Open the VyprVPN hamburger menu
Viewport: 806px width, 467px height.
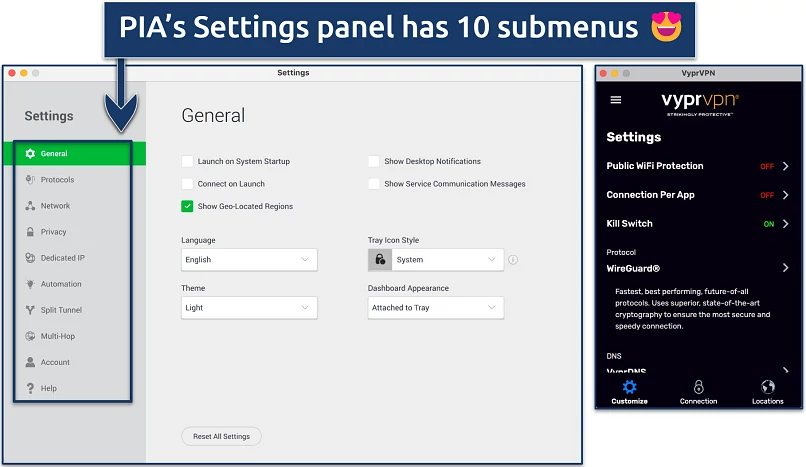tap(616, 100)
